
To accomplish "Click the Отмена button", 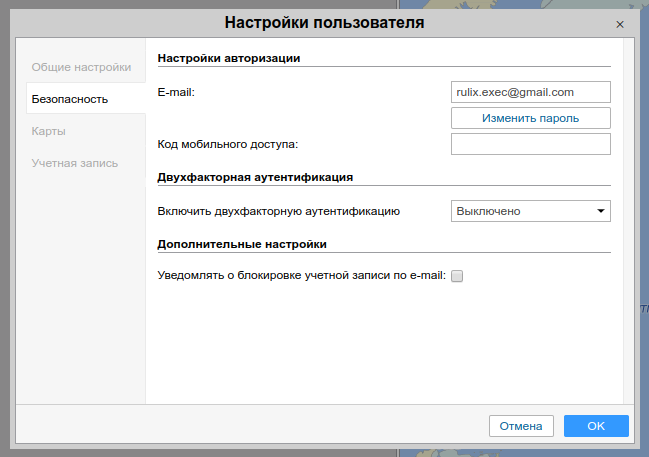I will [521, 426].
